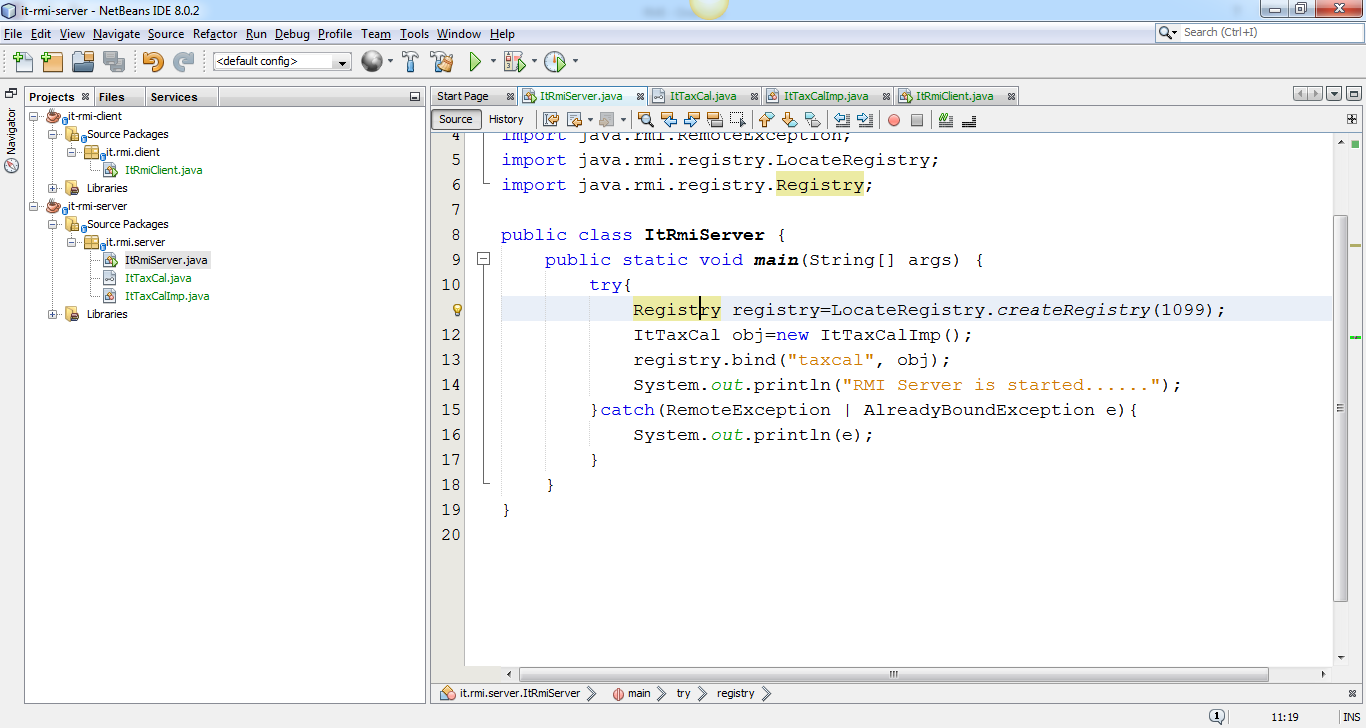Screen dimensions: 1366x728
Task: Click the Clean and Build broom icon
Action: [x=442, y=62]
